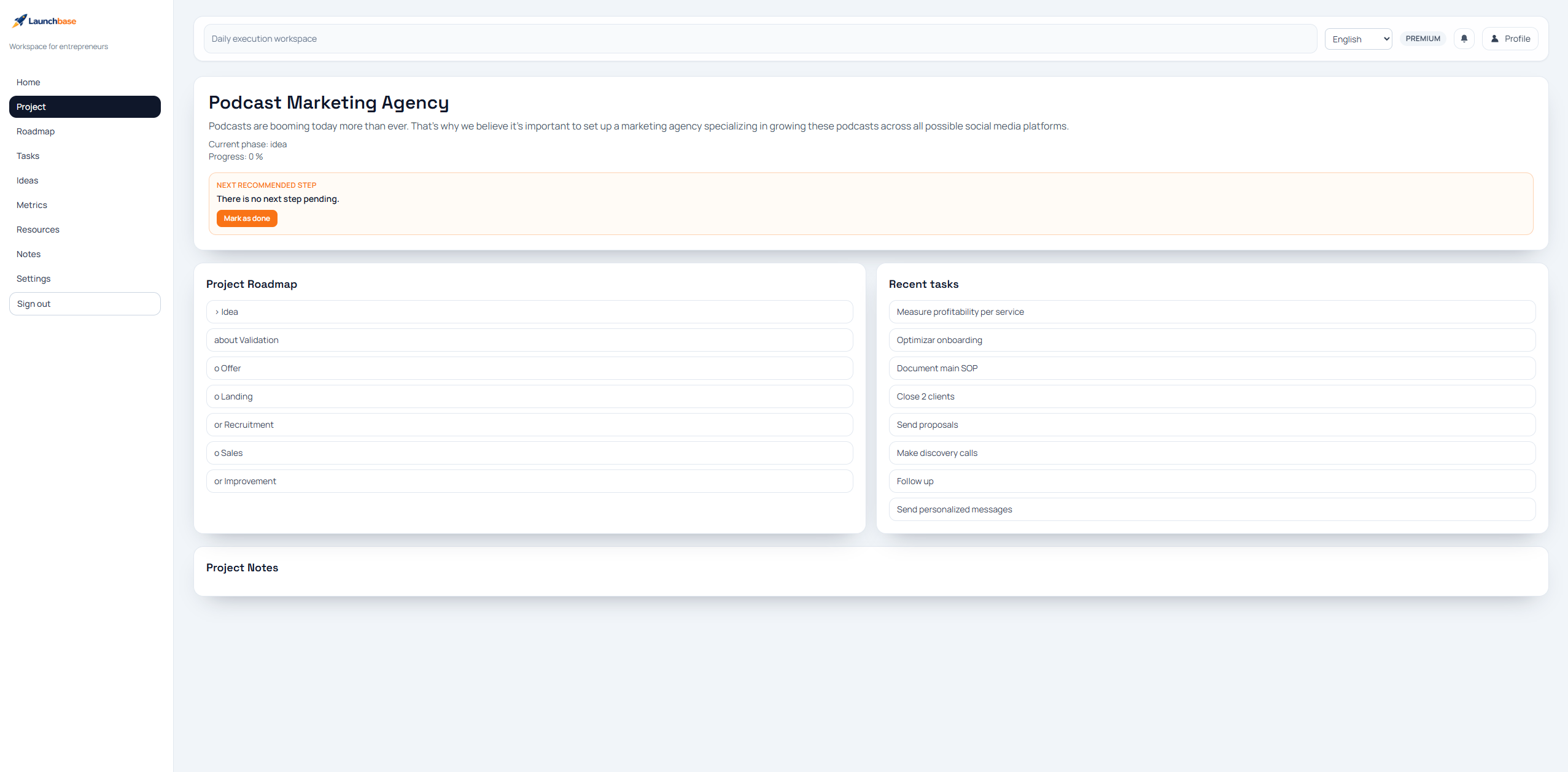
Task: Click the person icon on the Profile button
Action: click(x=1494, y=38)
